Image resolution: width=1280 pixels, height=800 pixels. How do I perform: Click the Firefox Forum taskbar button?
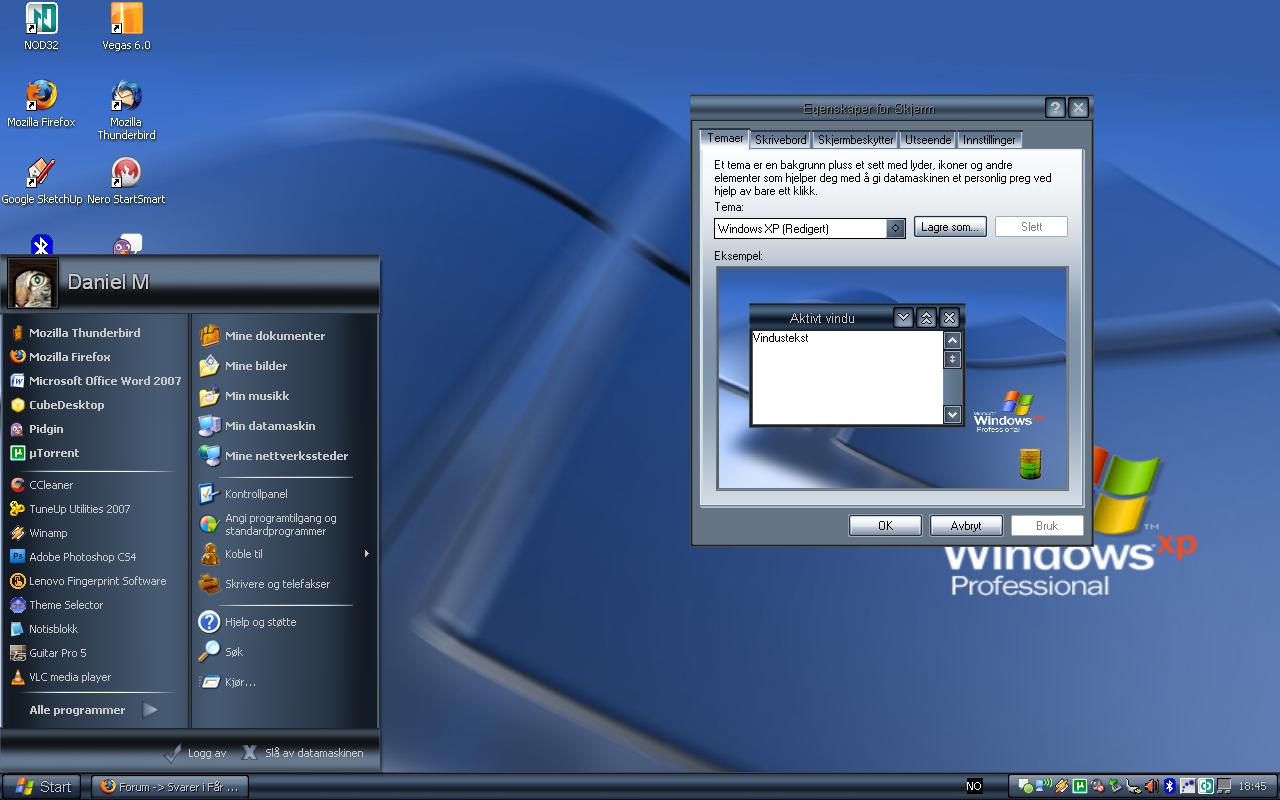point(169,786)
